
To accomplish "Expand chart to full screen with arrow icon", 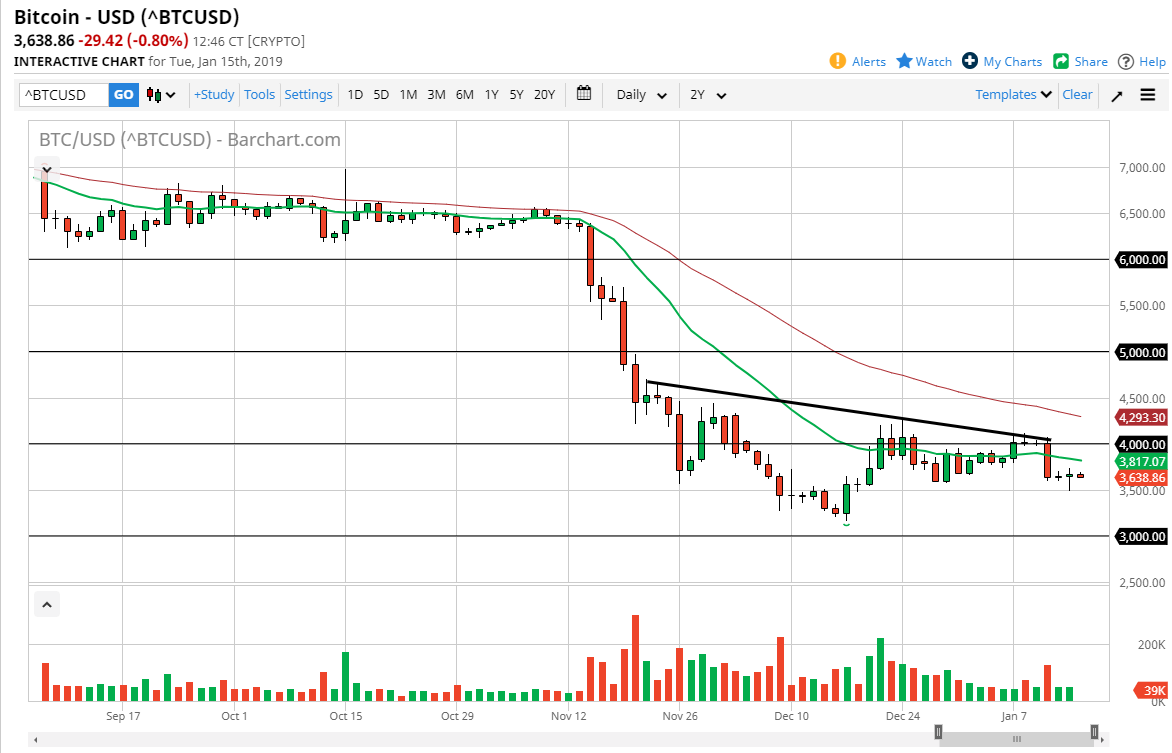I will 1117,95.
